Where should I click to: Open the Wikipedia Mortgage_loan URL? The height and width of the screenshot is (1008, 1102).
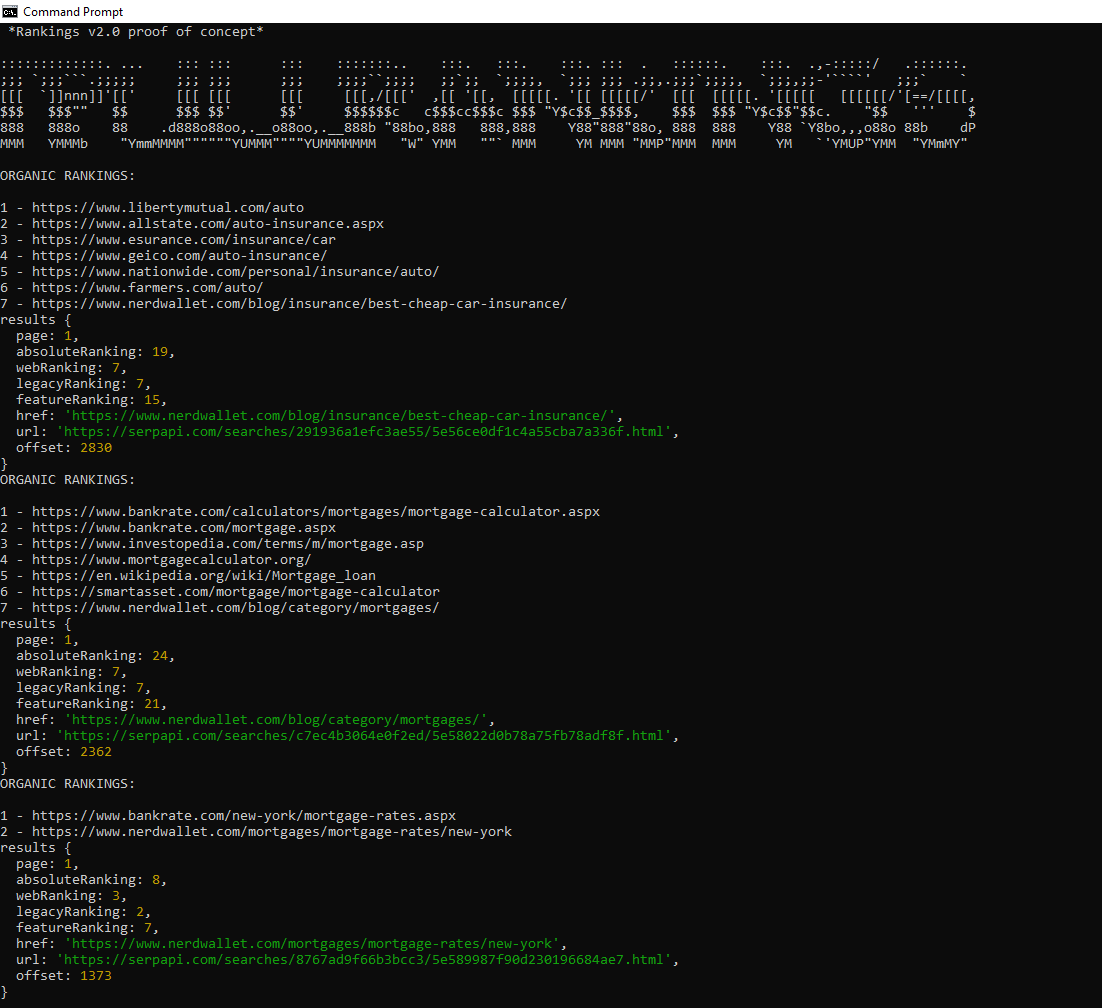[x=203, y=576]
